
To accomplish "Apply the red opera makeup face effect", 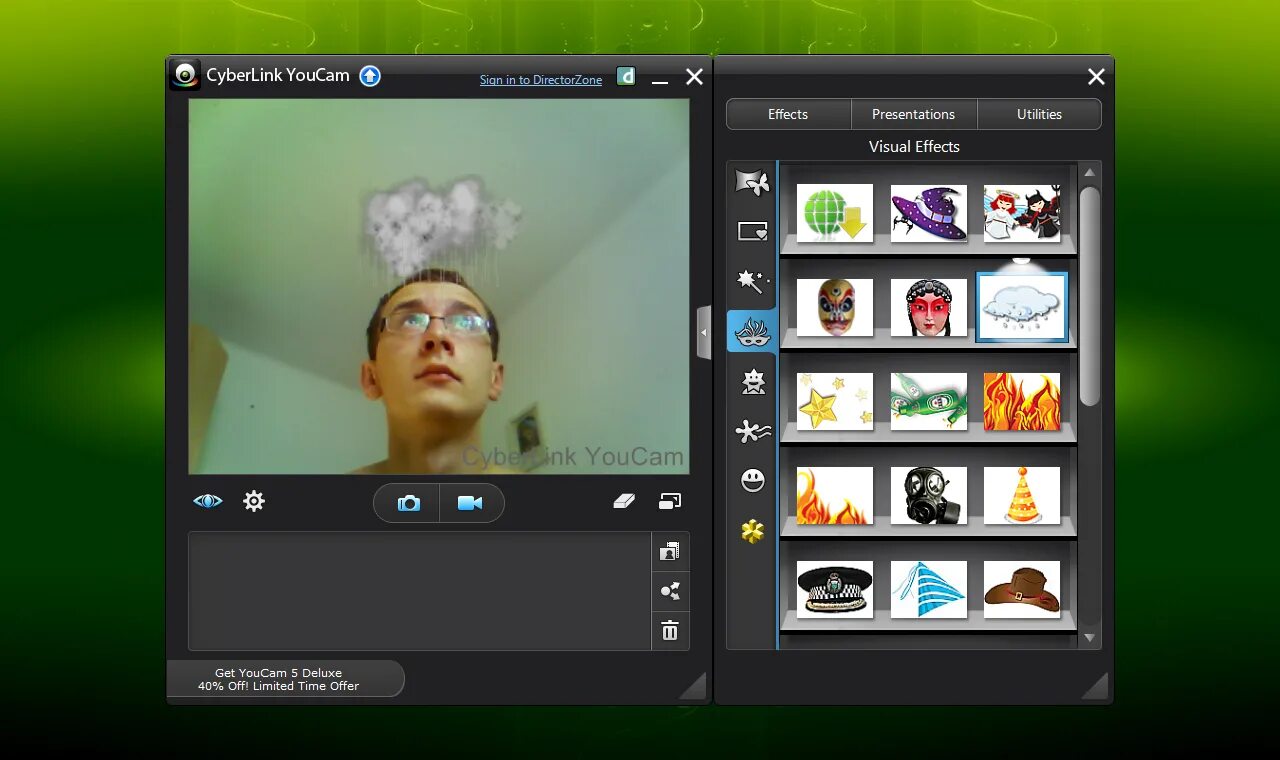I will (929, 307).
